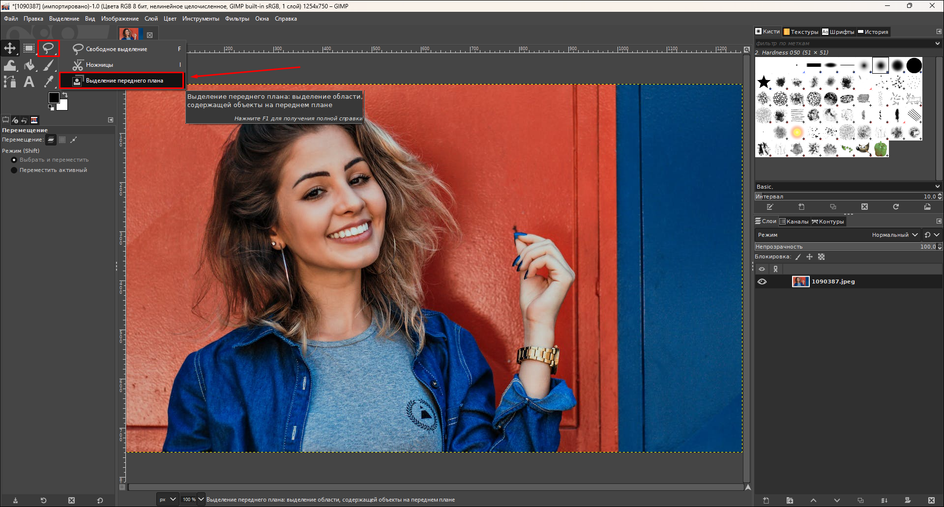944x507 pixels.
Task: Open the tool options dock configuration menu
Action: [x=110, y=120]
